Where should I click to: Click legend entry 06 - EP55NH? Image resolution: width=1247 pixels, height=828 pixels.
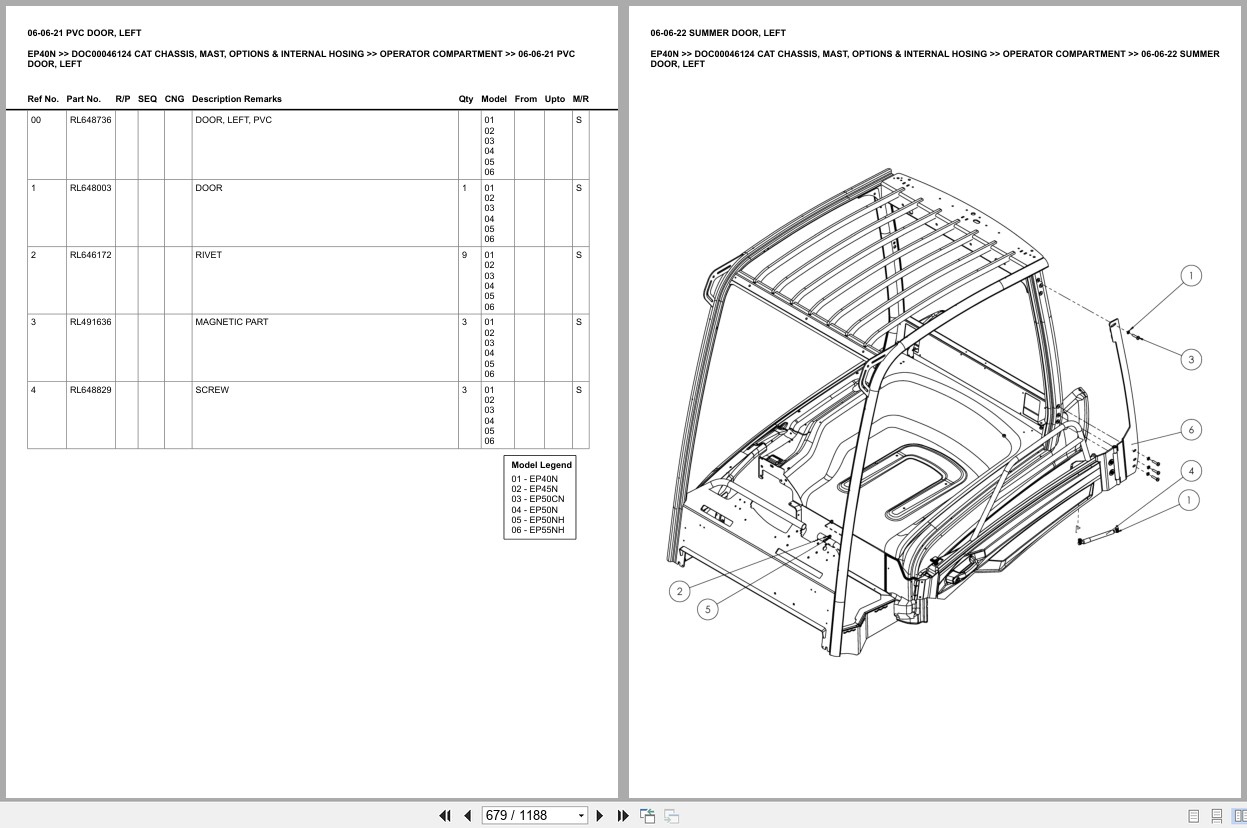[x=538, y=530]
